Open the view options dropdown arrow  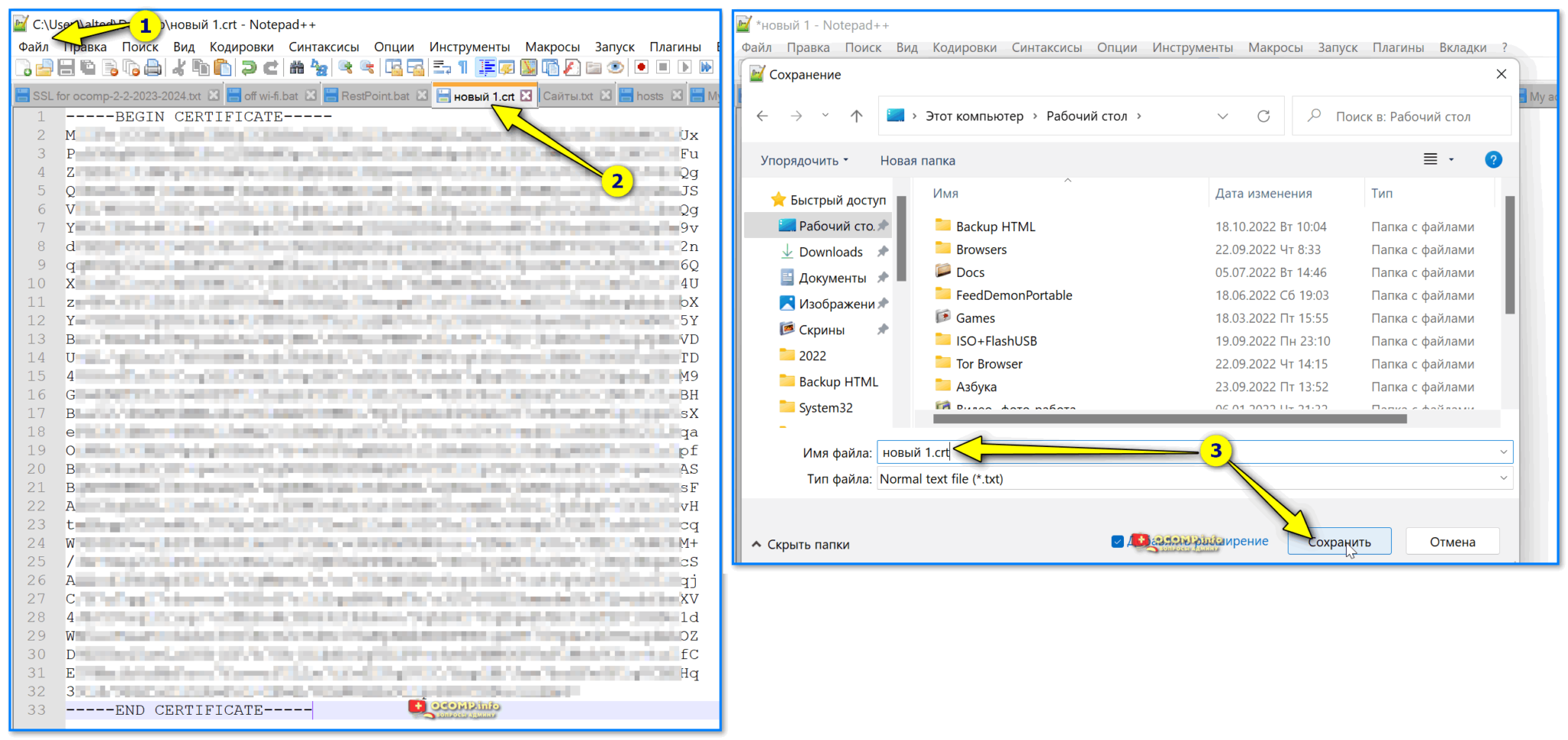click(1451, 160)
